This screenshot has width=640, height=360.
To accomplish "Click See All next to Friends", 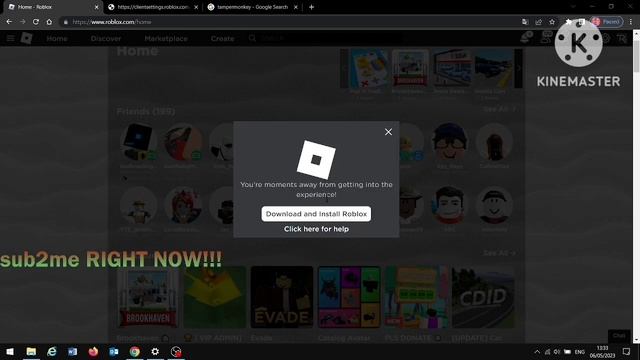I will (x=500, y=109).
